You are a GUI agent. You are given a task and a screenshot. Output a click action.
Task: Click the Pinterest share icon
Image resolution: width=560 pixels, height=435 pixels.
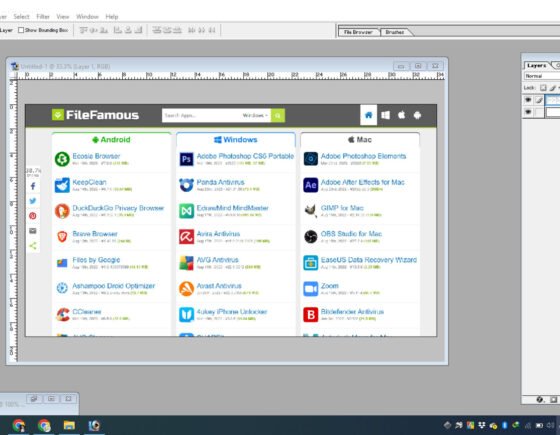pyautogui.click(x=33, y=216)
